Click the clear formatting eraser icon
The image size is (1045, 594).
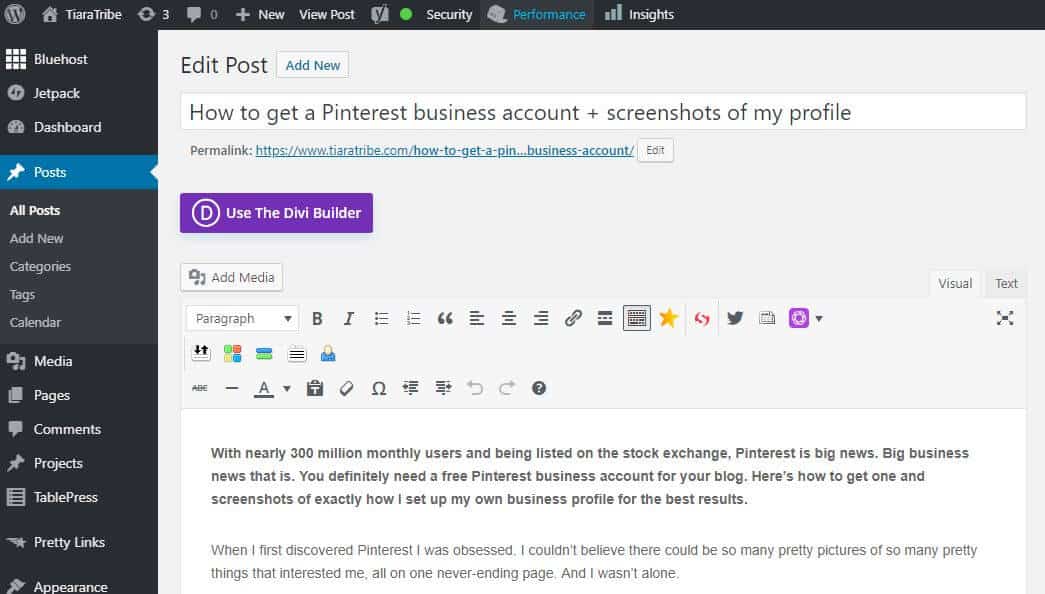[347, 388]
